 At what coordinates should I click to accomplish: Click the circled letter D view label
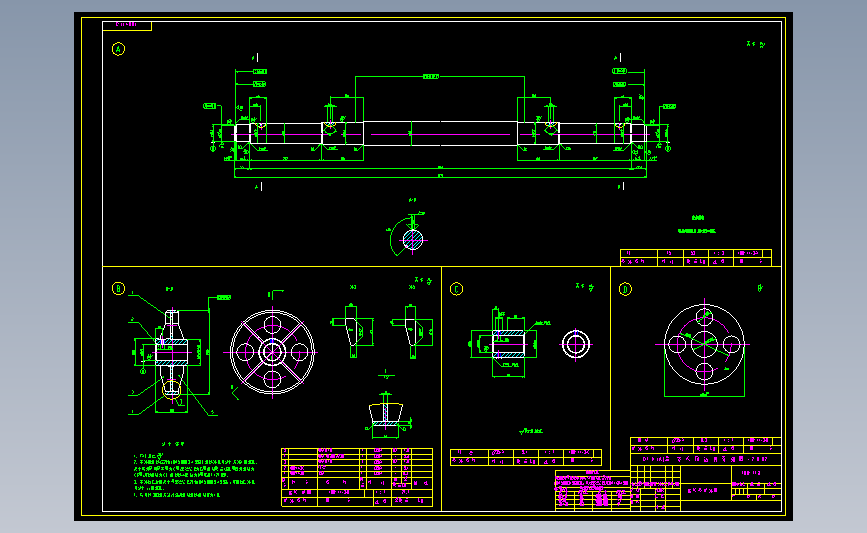pyautogui.click(x=625, y=289)
